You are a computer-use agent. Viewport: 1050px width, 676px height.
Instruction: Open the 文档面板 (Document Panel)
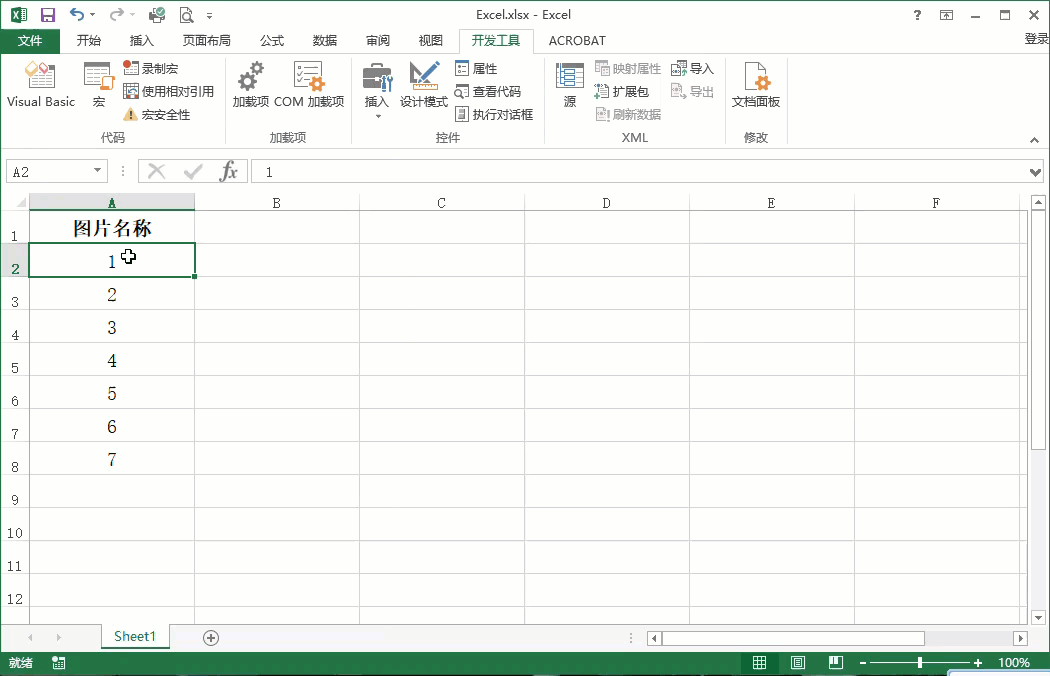coord(755,85)
